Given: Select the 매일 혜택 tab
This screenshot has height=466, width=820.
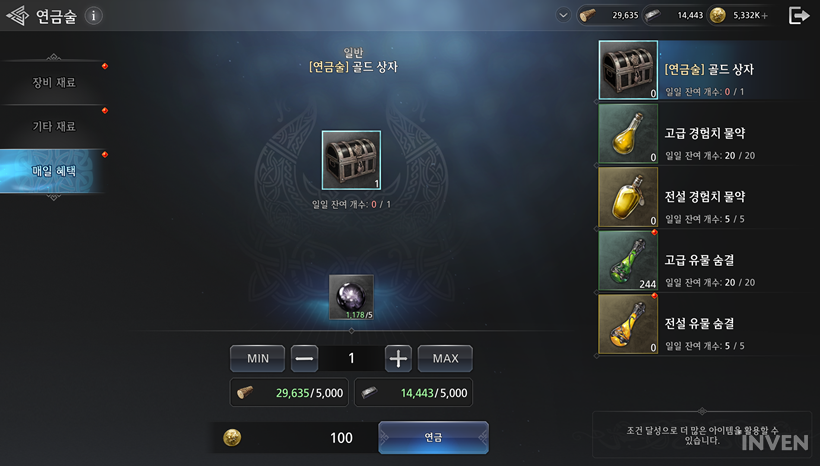Looking at the screenshot, I should coord(52,171).
